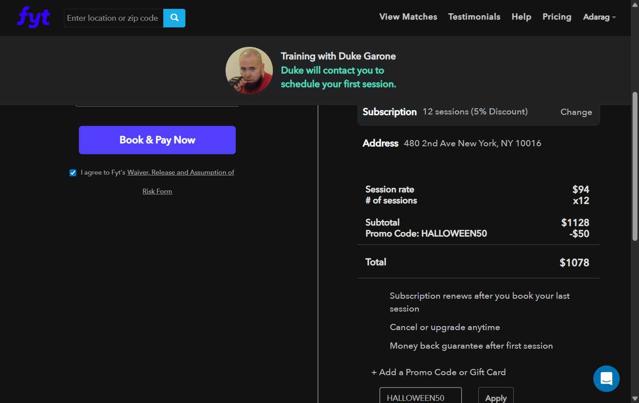
Task: Open Testimonials page
Action: pyautogui.click(x=474, y=17)
